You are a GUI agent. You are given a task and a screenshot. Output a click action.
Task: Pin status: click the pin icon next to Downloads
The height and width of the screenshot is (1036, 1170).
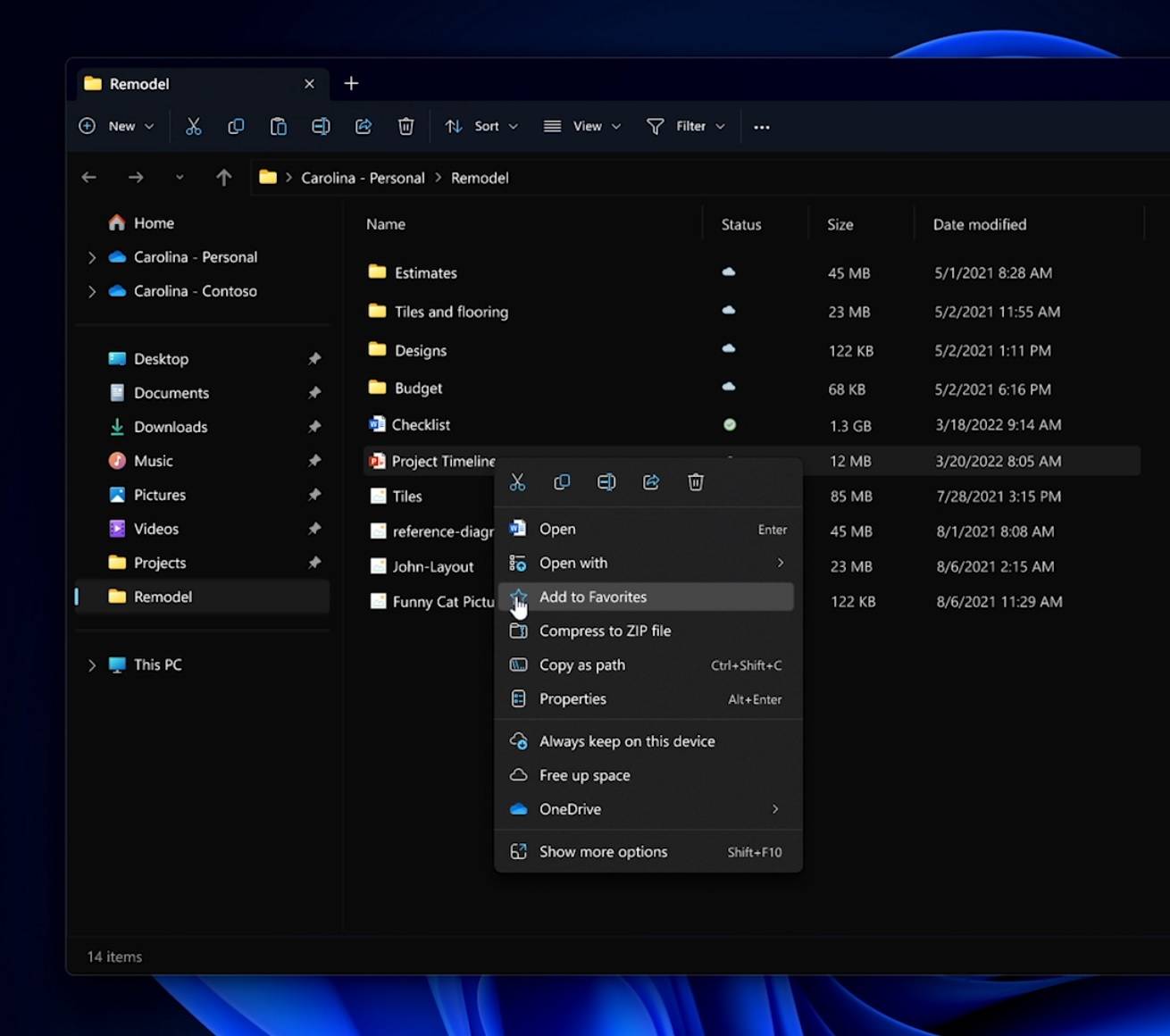[314, 427]
